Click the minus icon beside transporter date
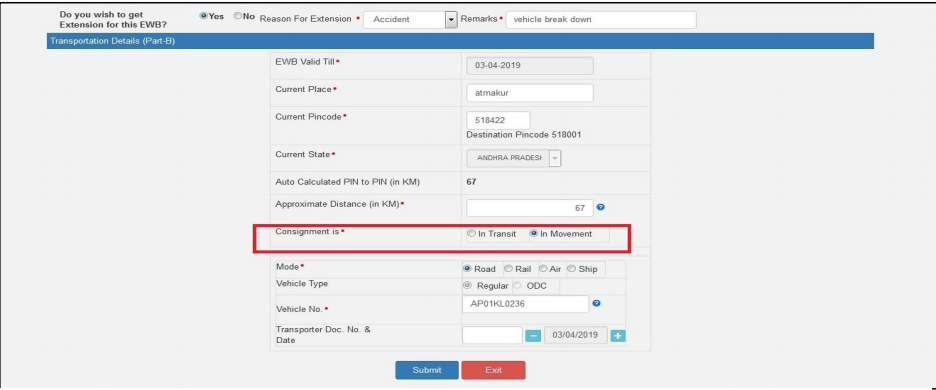 [533, 336]
